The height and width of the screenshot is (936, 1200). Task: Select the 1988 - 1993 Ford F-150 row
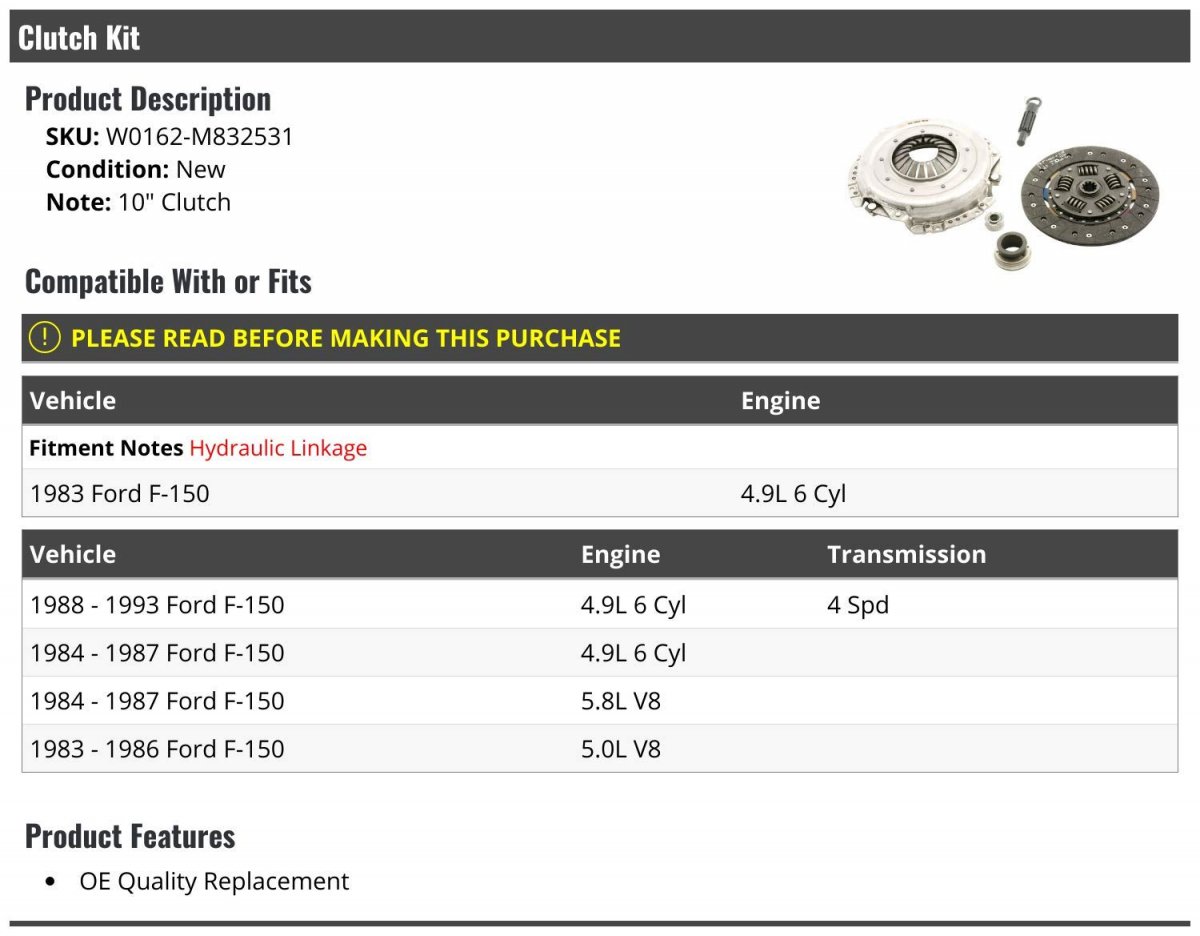600,605
